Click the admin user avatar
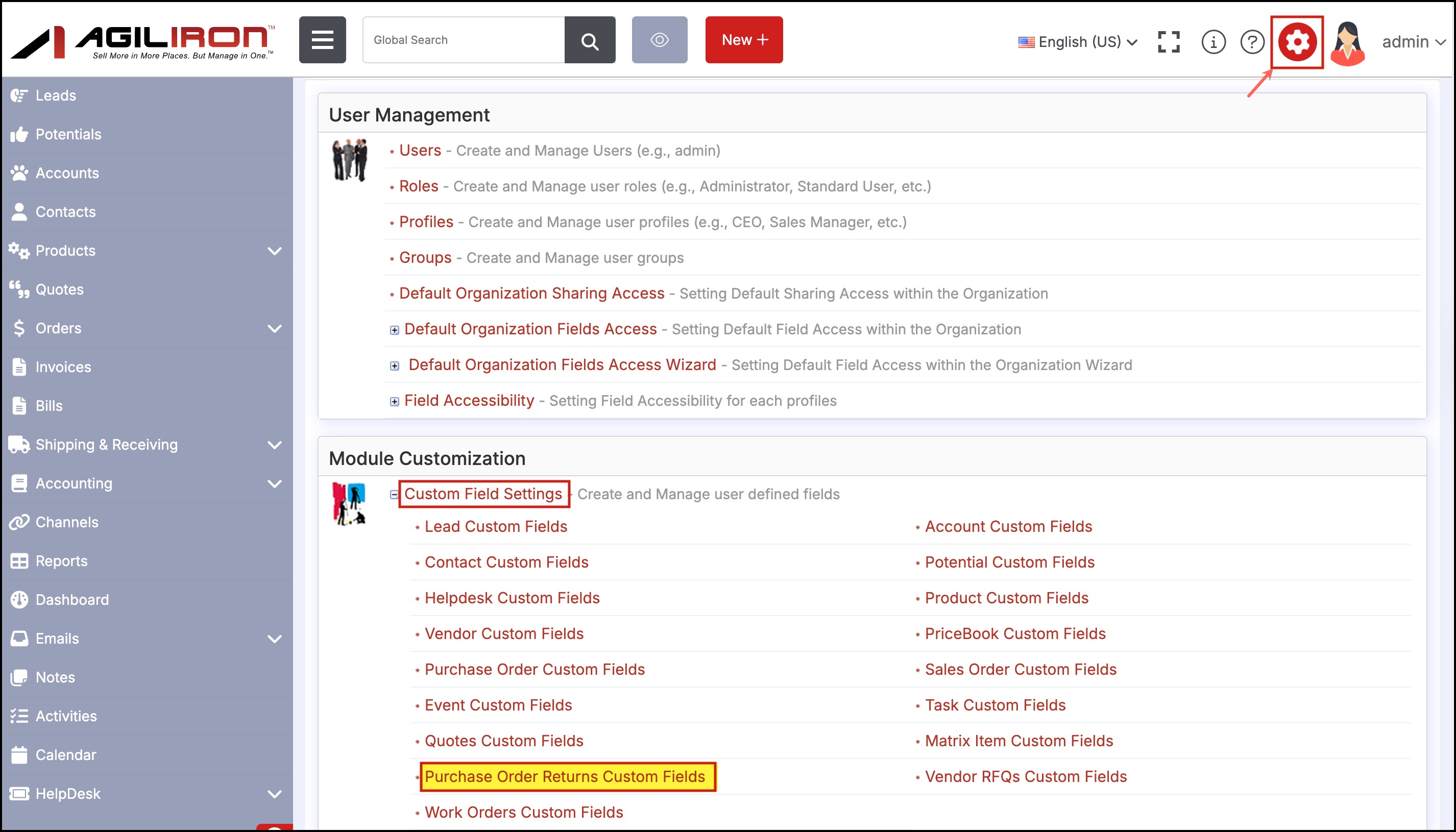 pyautogui.click(x=1347, y=43)
